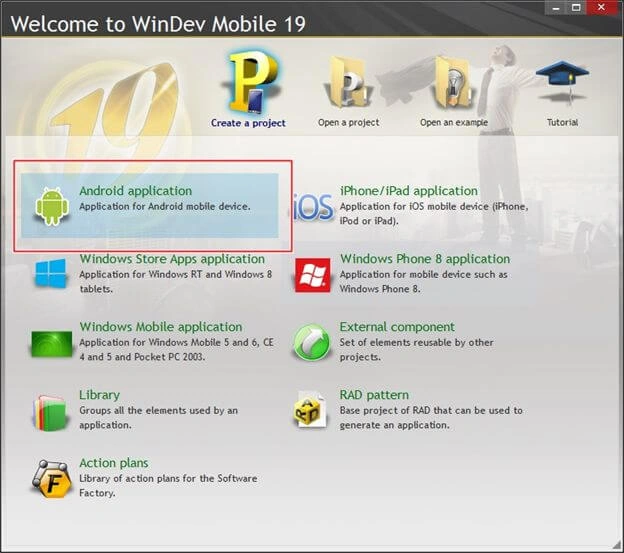Click the RAD pattern cube icon

tap(311, 410)
